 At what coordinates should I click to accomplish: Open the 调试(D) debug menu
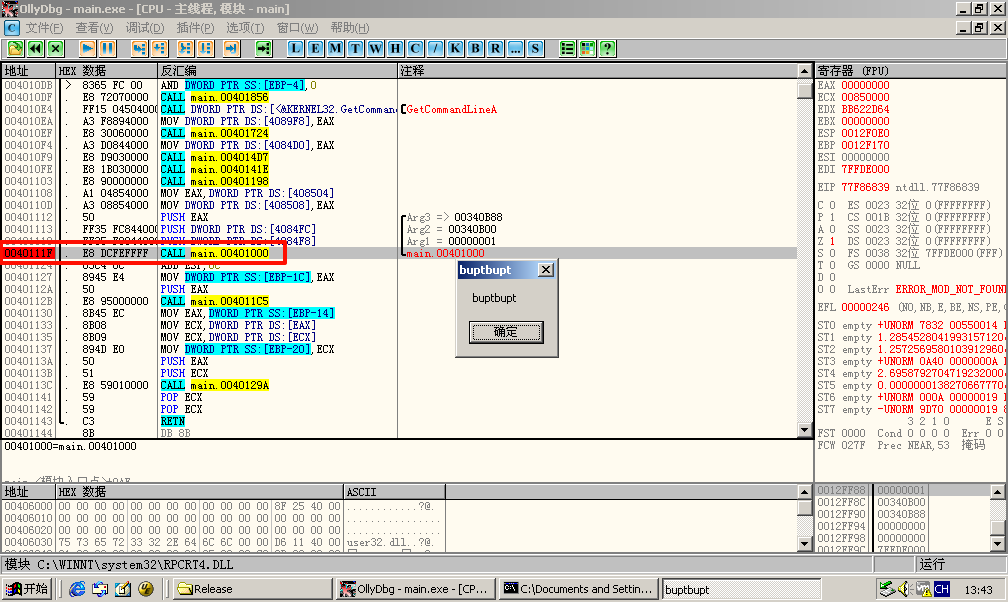(x=144, y=28)
